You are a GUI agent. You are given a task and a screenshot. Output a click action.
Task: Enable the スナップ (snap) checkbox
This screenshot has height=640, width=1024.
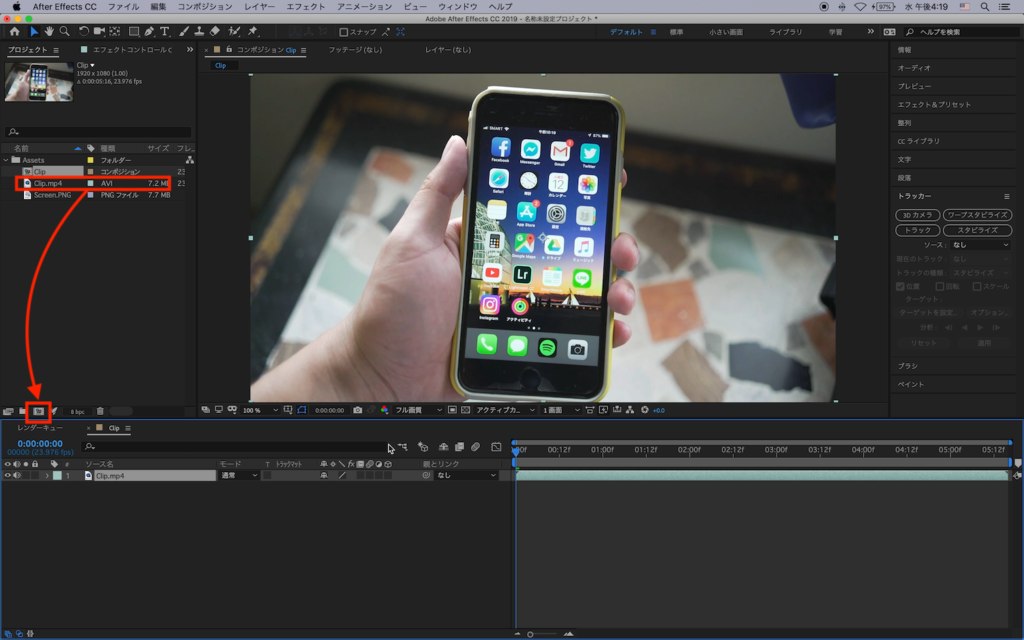tap(344, 32)
